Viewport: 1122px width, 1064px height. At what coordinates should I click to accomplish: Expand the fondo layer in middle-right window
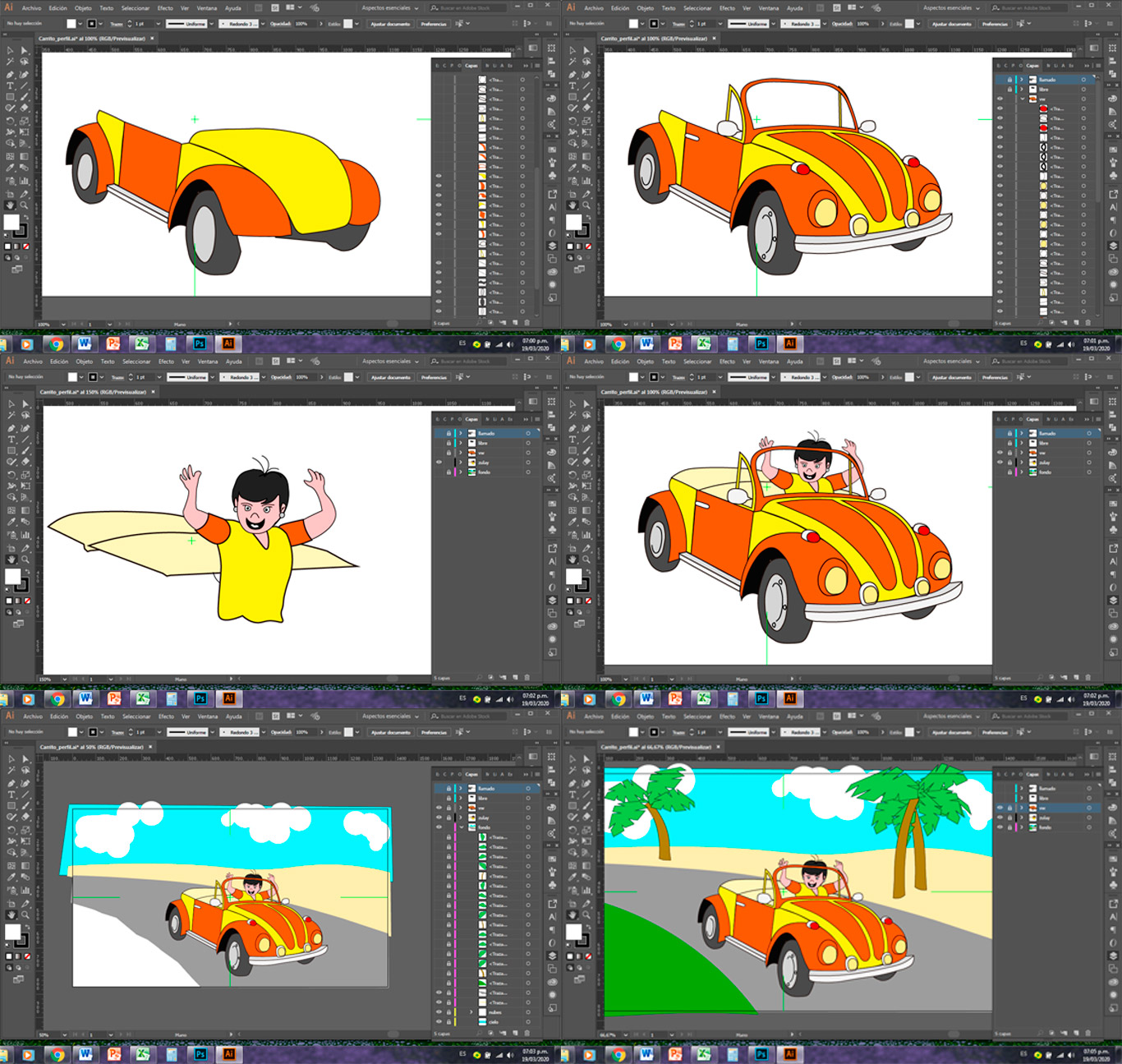1023,472
